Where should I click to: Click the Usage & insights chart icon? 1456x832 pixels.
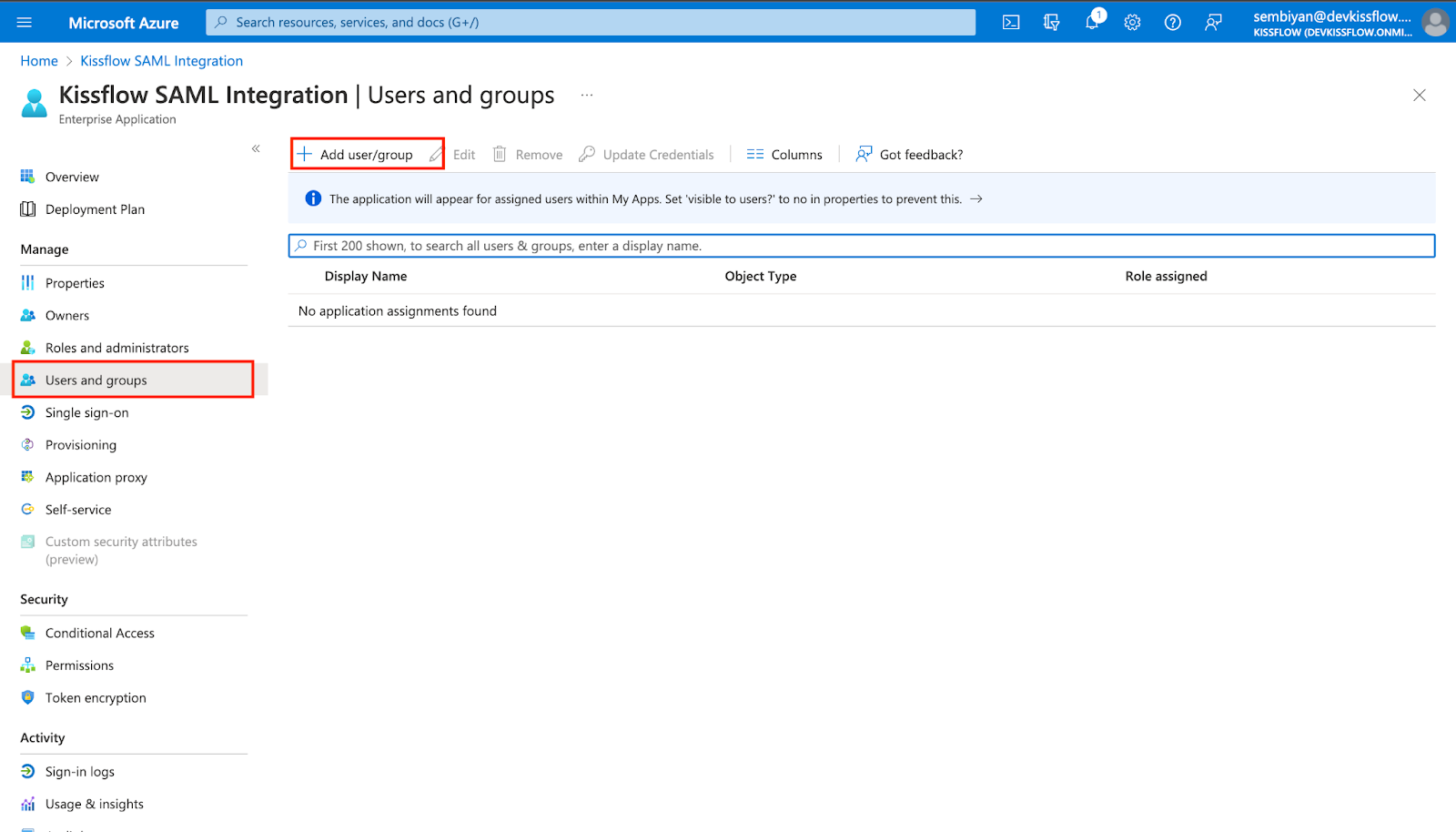click(x=27, y=804)
